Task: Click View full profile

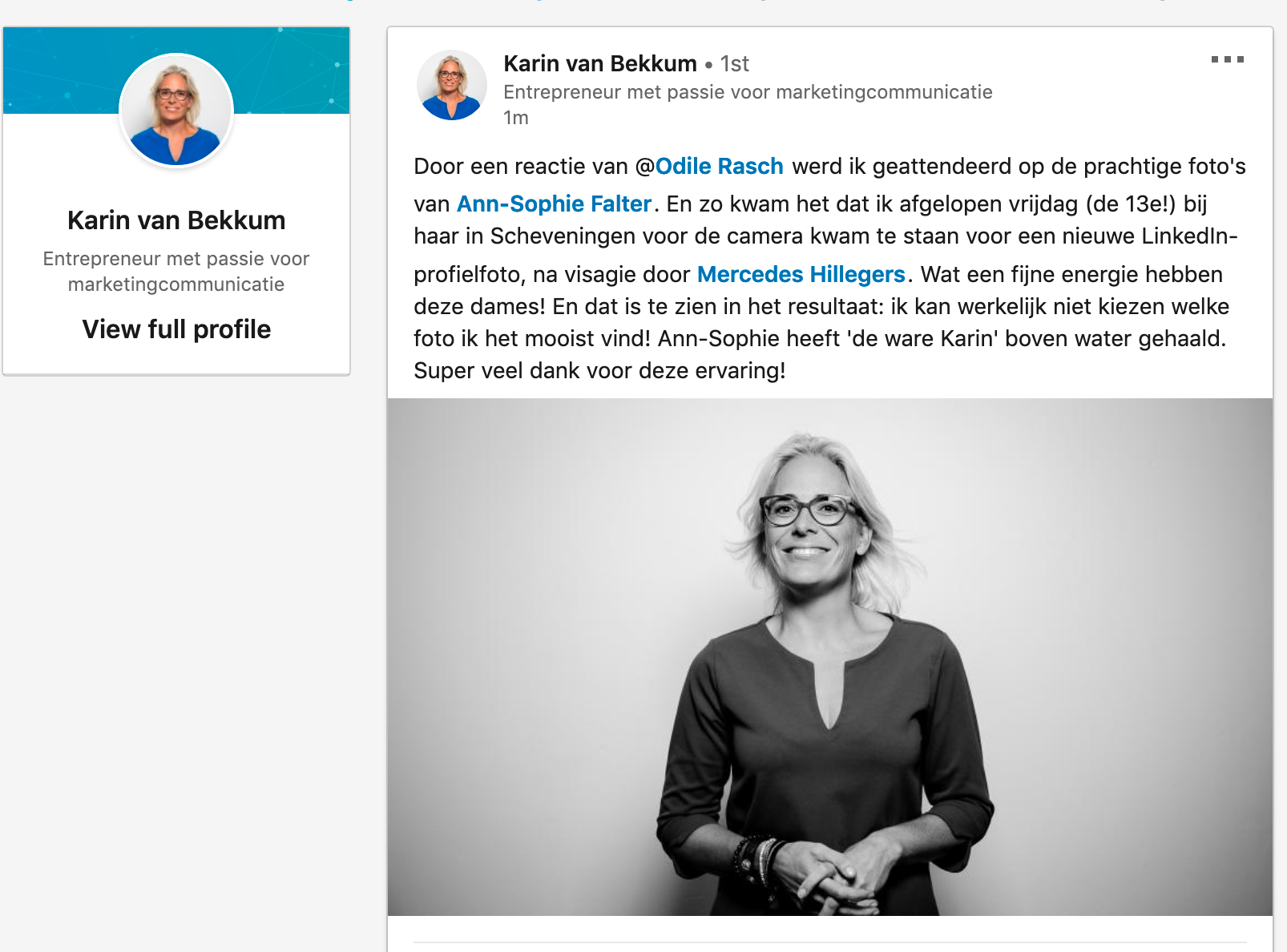Action: (x=176, y=329)
